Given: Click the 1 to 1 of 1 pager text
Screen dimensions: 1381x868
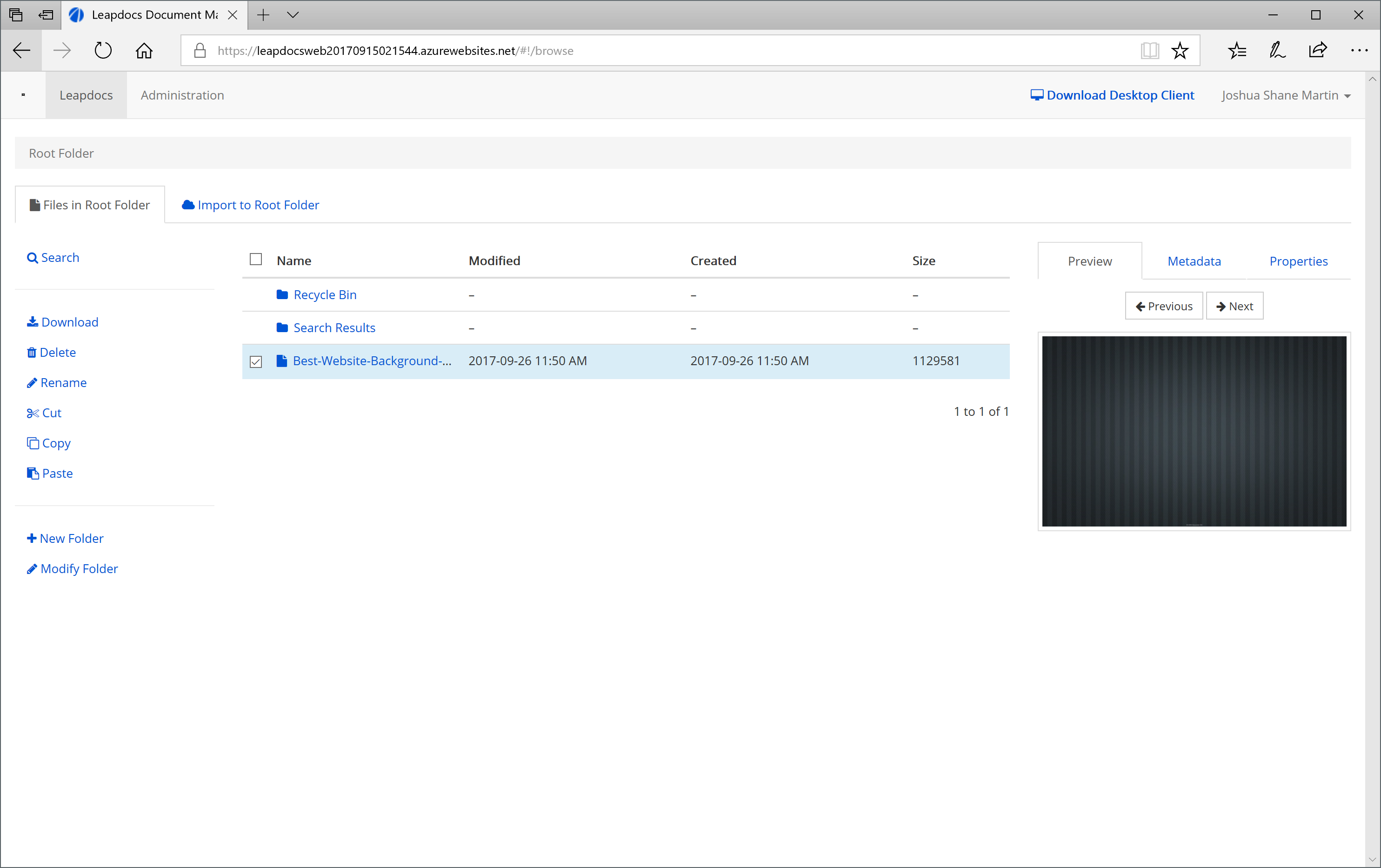Looking at the screenshot, I should 981,411.
